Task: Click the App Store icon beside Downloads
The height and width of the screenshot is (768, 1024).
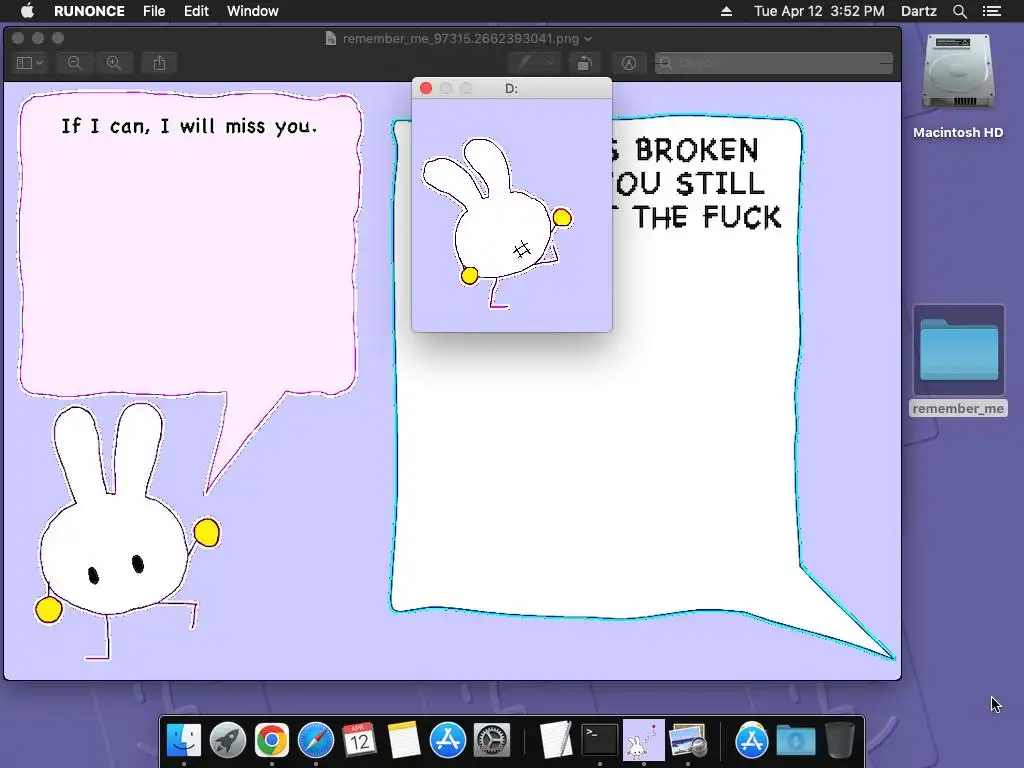Action: 752,741
